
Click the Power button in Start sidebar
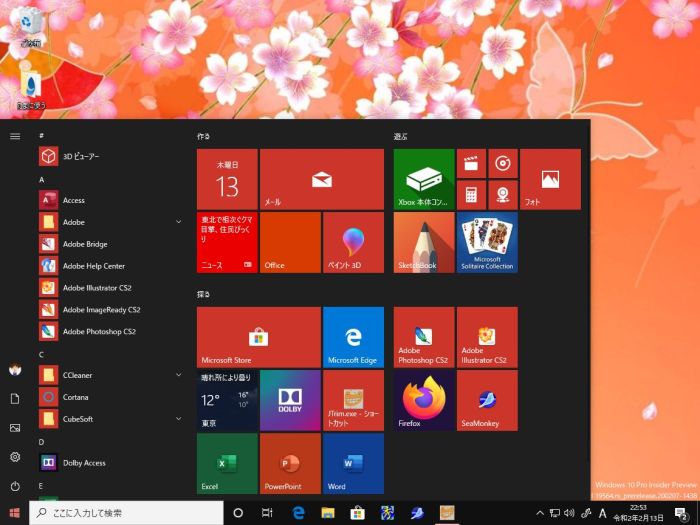[x=15, y=486]
